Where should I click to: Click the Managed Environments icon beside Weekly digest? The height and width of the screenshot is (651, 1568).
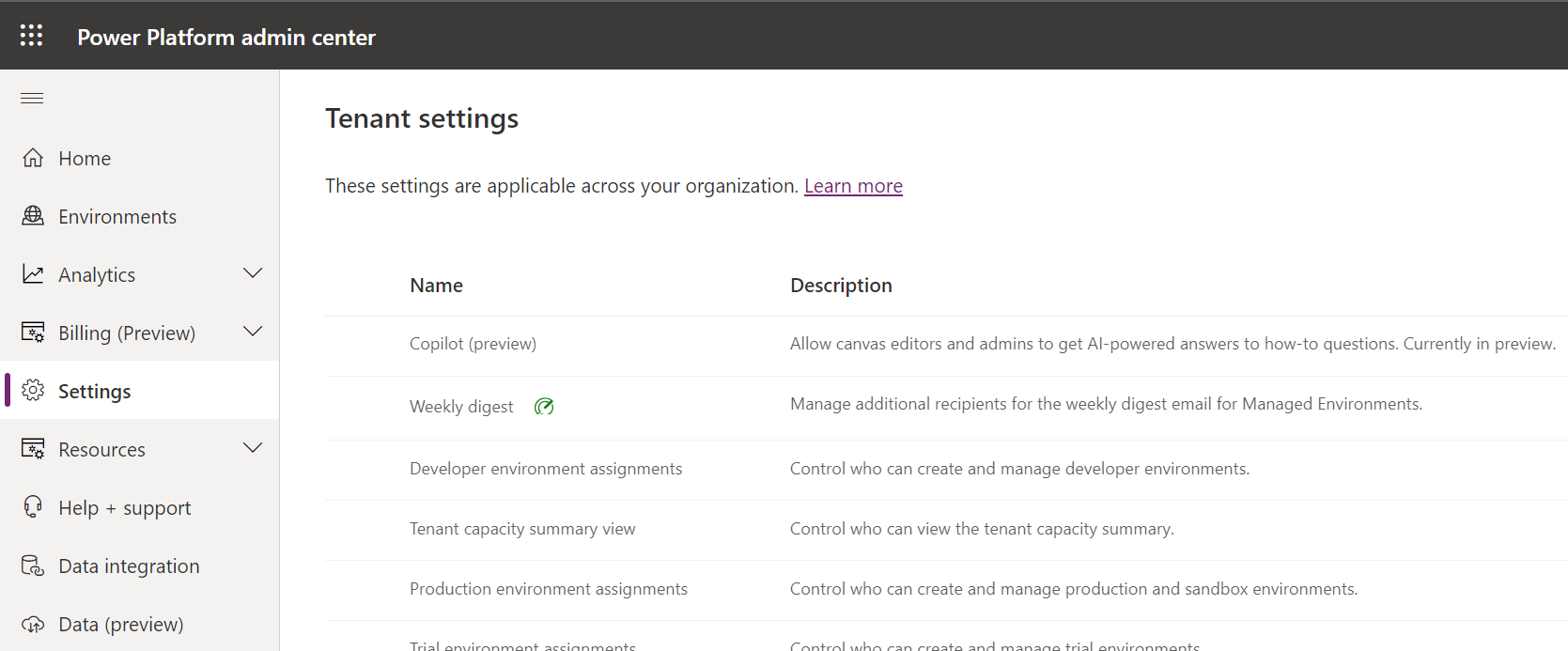pos(544,407)
